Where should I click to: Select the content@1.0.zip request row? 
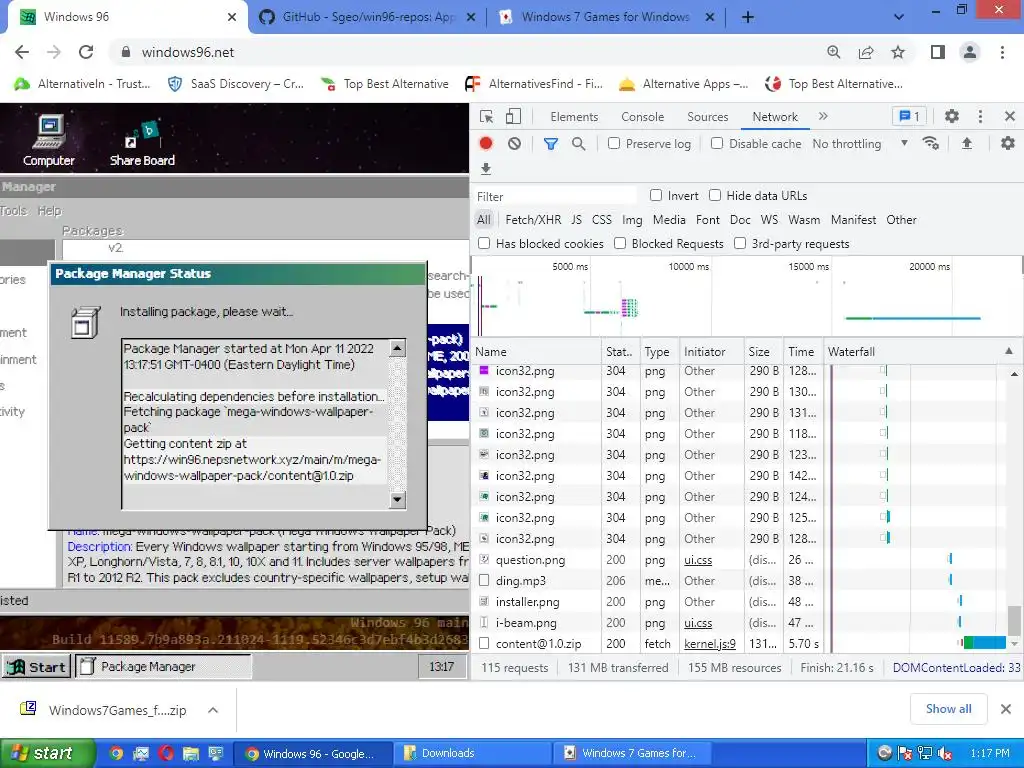tap(740, 644)
